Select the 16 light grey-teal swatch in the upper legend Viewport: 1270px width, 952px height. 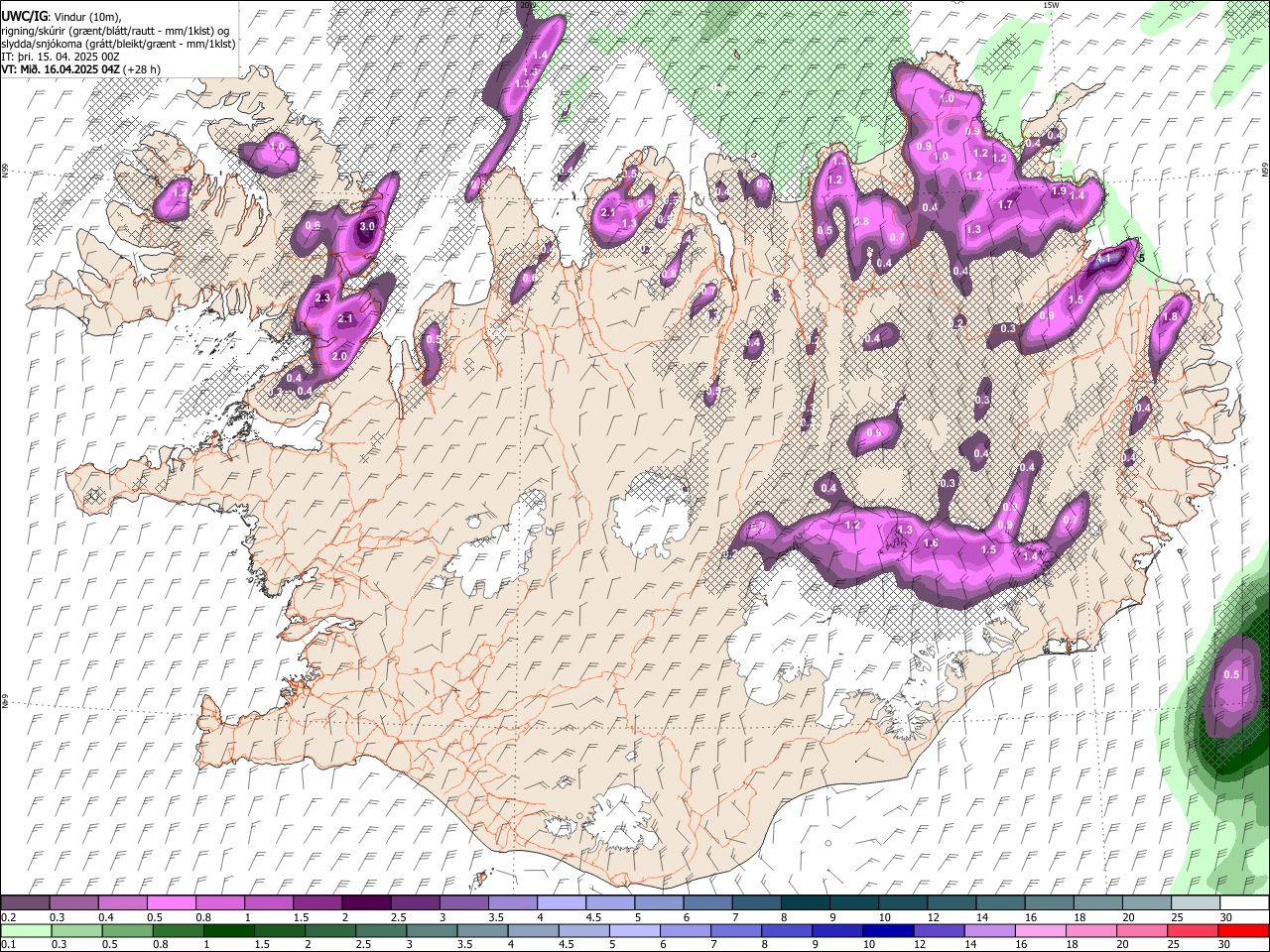1050,903
